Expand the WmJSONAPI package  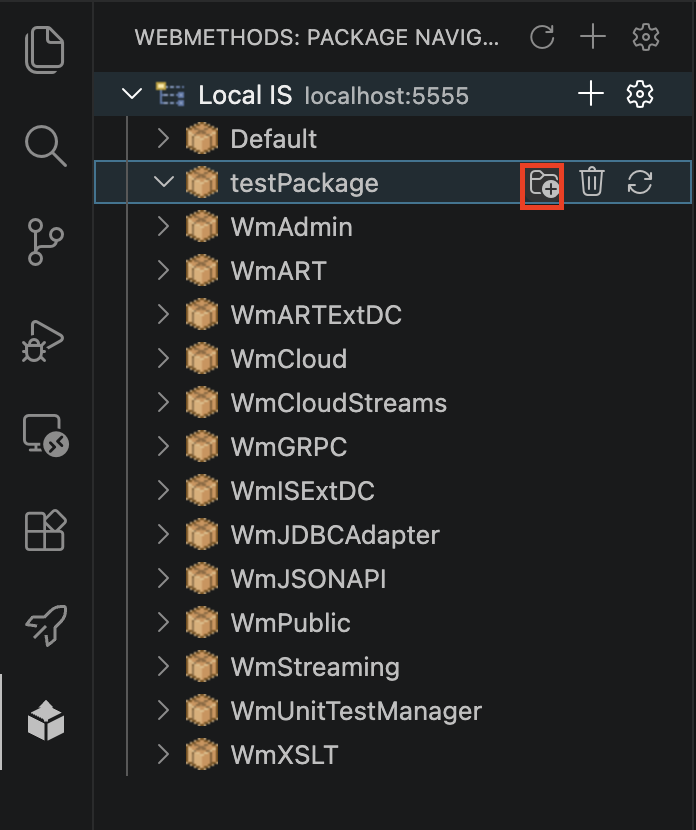coord(164,578)
